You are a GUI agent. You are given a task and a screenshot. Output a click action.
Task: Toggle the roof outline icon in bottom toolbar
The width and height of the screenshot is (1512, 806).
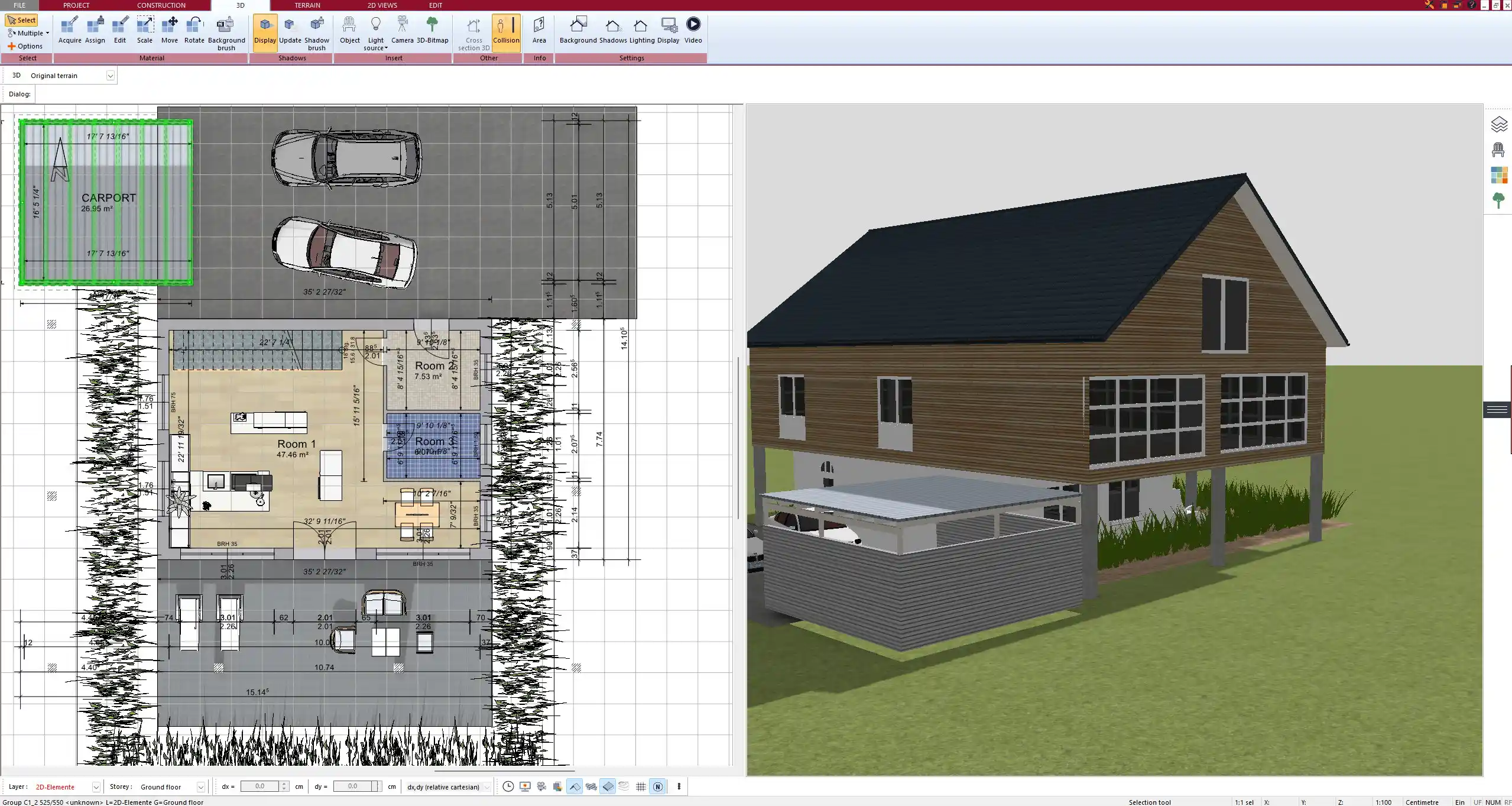click(575, 786)
